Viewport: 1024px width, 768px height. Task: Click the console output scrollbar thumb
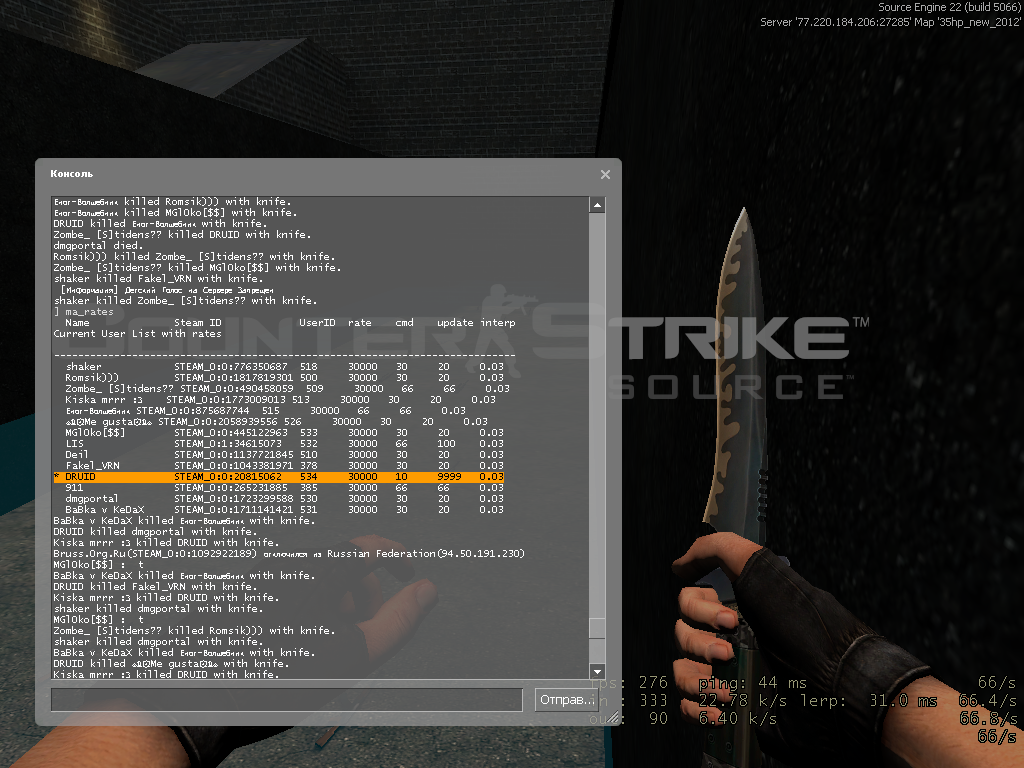point(597,628)
